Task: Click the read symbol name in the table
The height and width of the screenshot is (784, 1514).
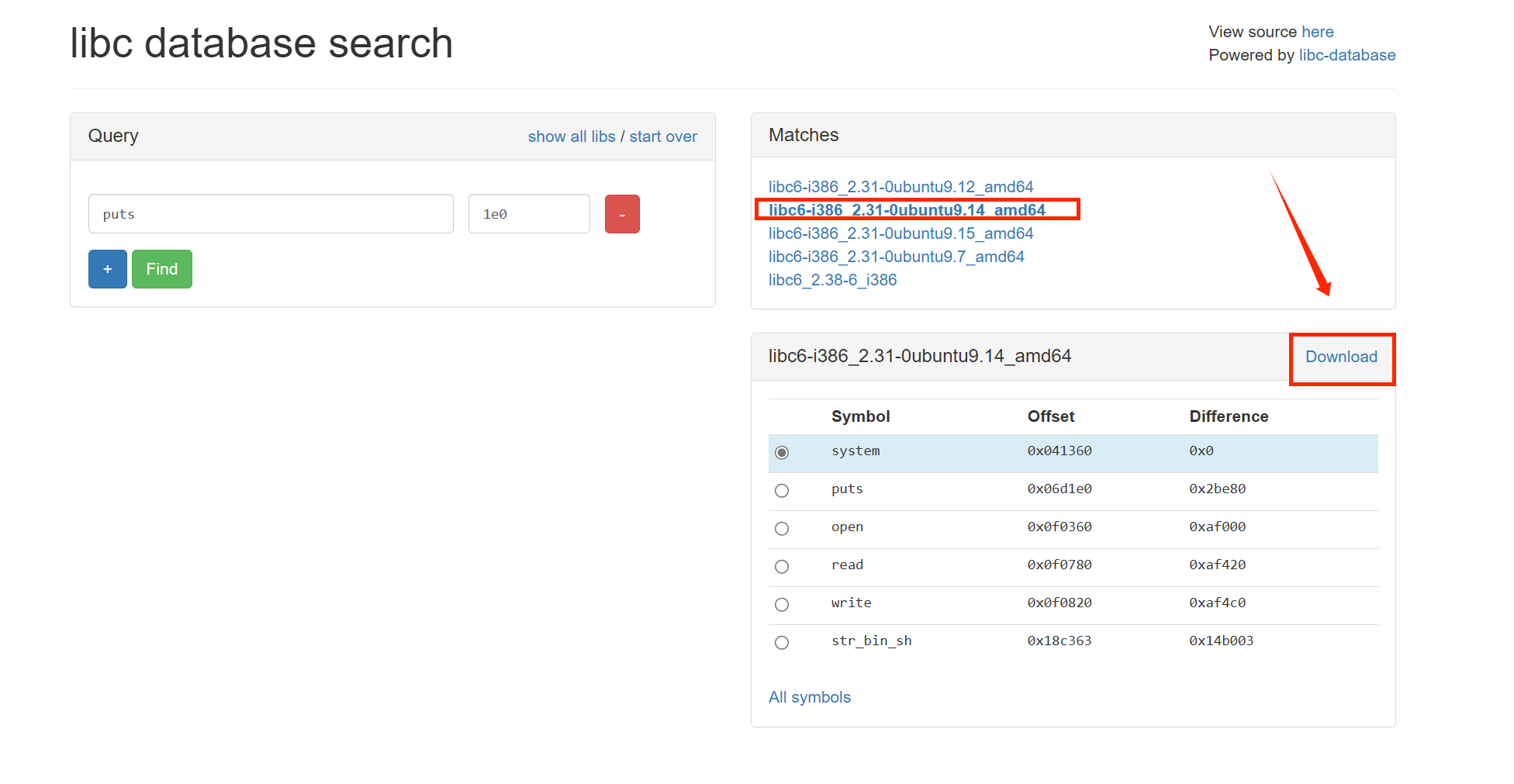Action: (x=847, y=565)
